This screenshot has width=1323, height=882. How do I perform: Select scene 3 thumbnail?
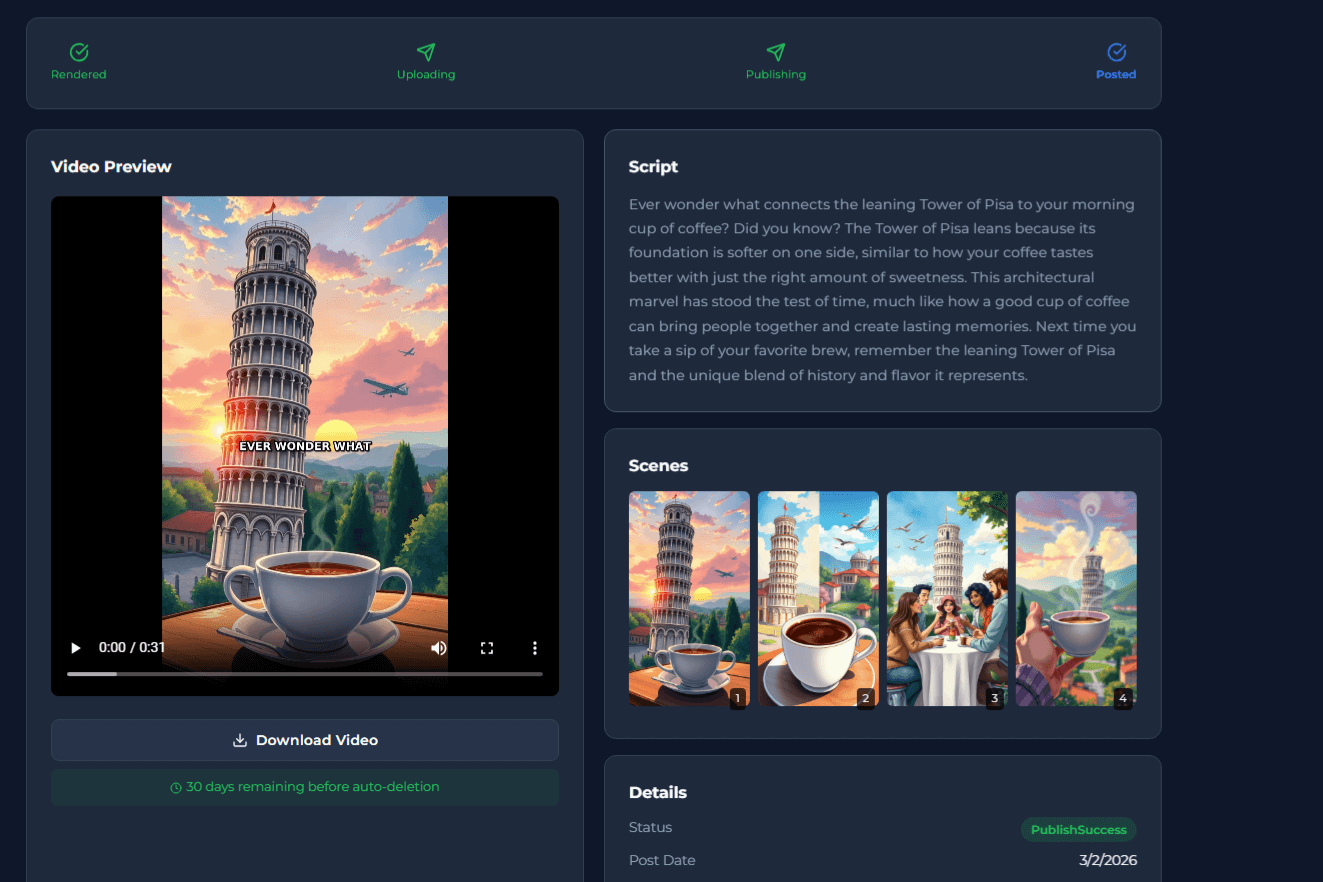coord(947,599)
